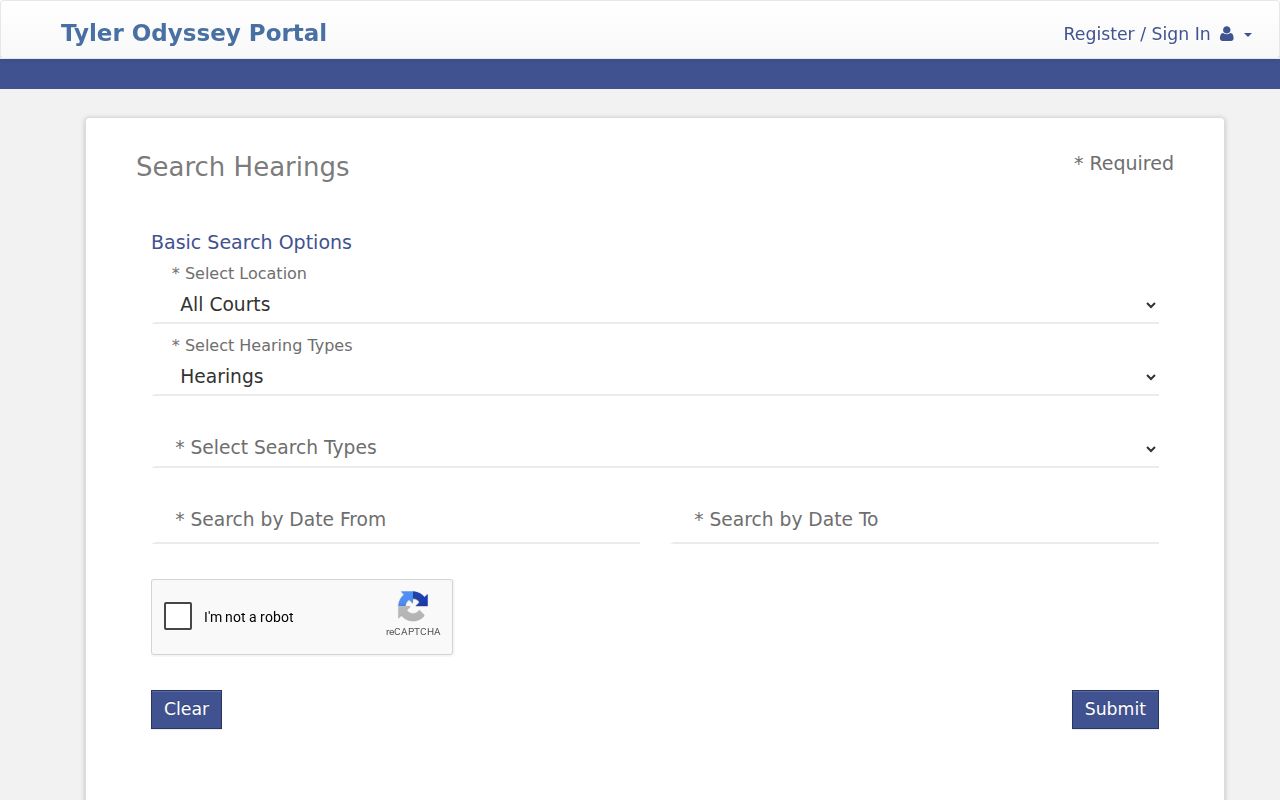This screenshot has width=1280, height=800.
Task: Click the Select Hearing Types field label
Action: click(262, 345)
